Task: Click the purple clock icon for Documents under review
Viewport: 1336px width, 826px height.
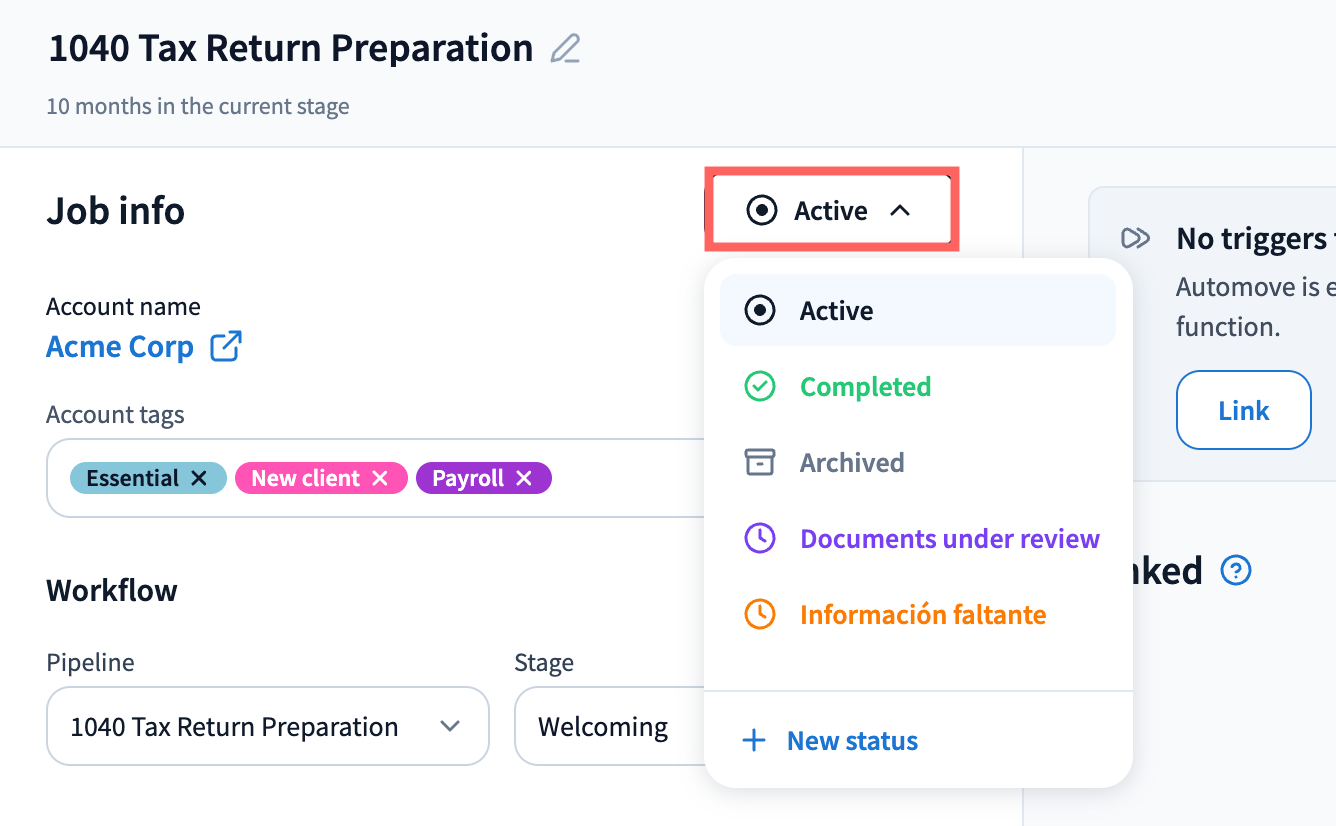Action: pyautogui.click(x=760, y=539)
